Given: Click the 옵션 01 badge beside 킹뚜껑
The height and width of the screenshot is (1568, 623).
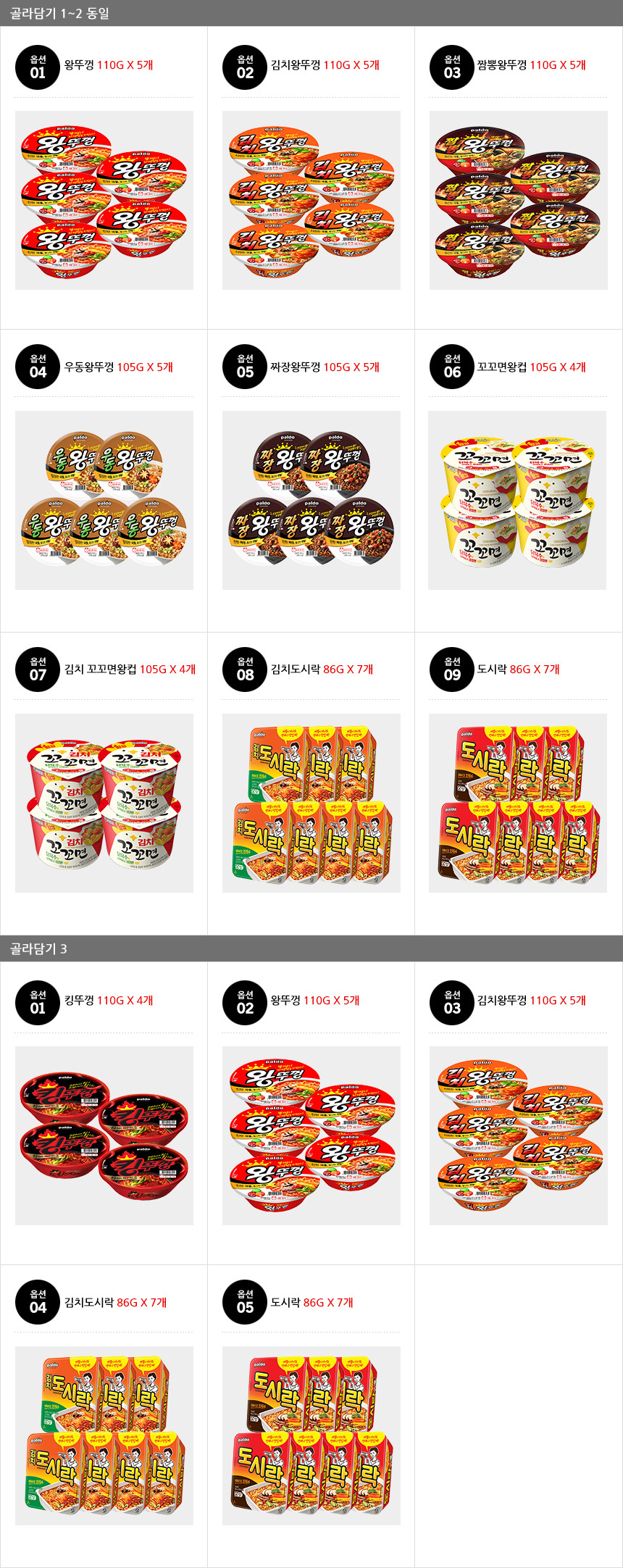Looking at the screenshot, I should (x=37, y=1003).
